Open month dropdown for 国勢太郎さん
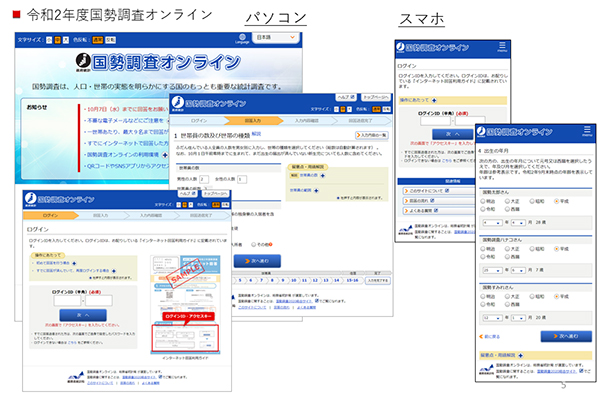 coord(518,222)
